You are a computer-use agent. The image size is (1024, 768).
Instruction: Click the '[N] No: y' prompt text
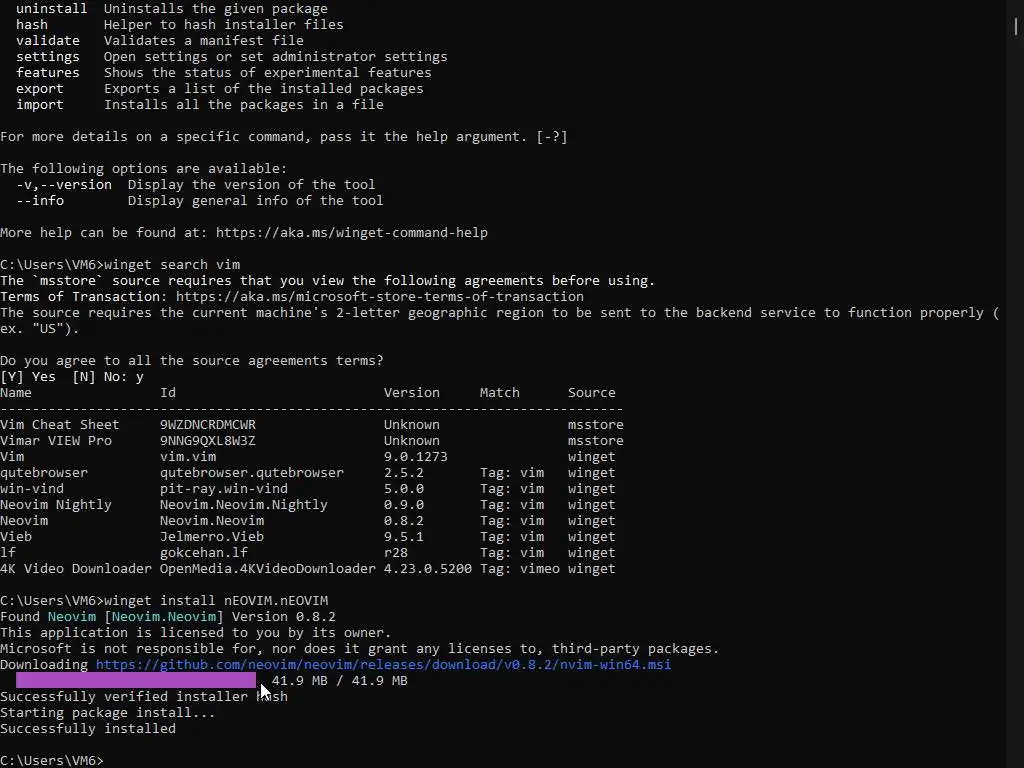point(108,377)
